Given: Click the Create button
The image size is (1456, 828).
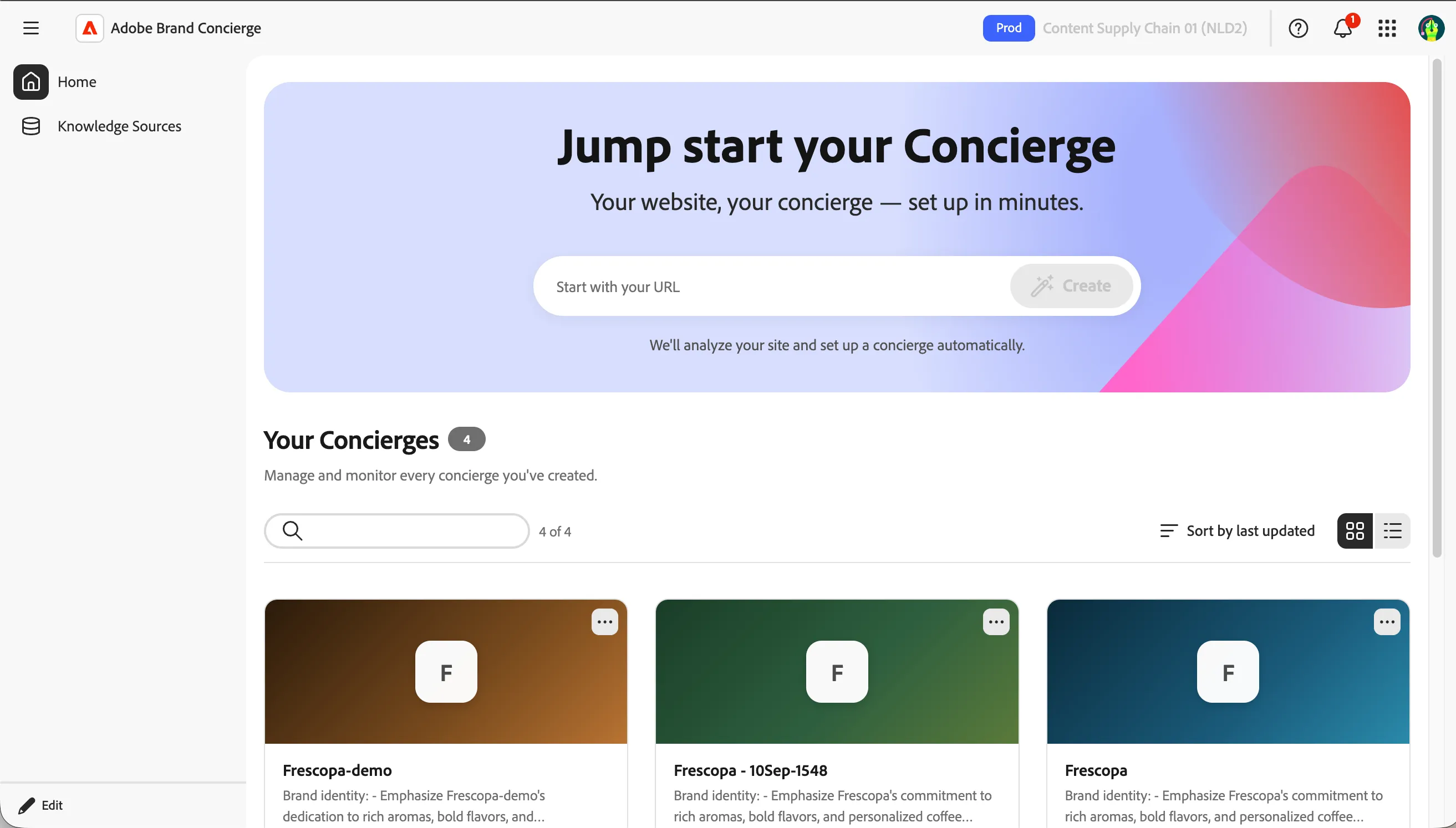Looking at the screenshot, I should pyautogui.click(x=1071, y=285).
